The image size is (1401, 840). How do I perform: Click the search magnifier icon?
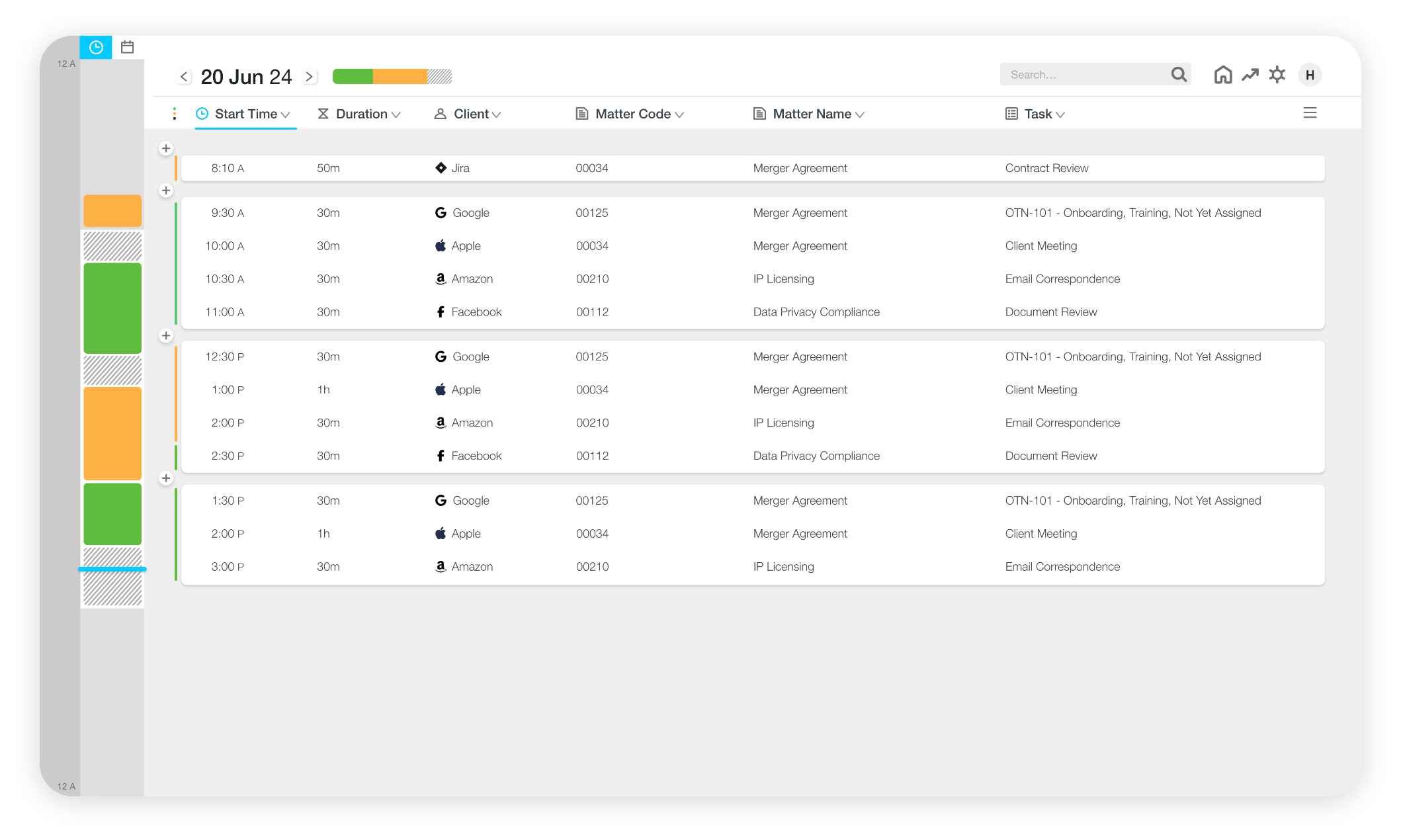[x=1179, y=75]
